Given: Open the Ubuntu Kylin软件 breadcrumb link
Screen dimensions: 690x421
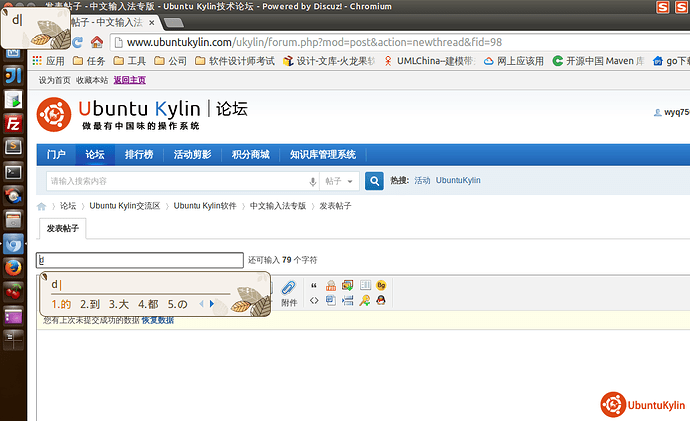Looking at the screenshot, I should point(205,206).
